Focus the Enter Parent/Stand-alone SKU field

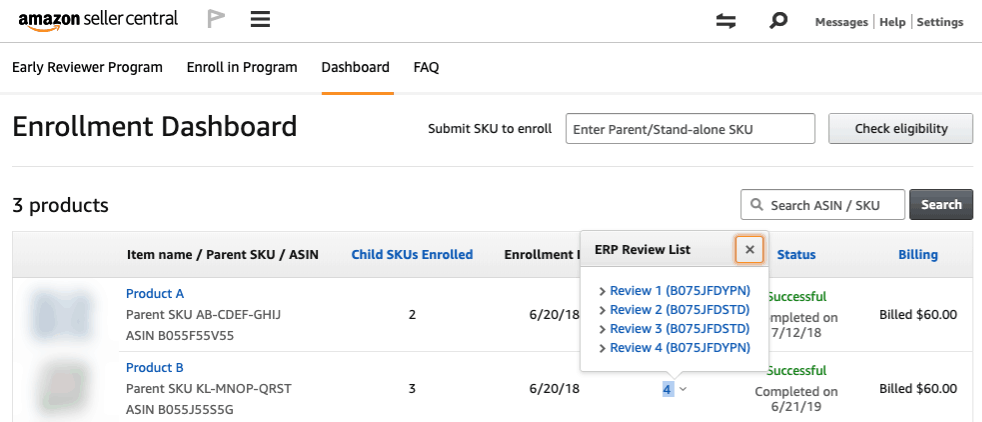click(x=690, y=129)
